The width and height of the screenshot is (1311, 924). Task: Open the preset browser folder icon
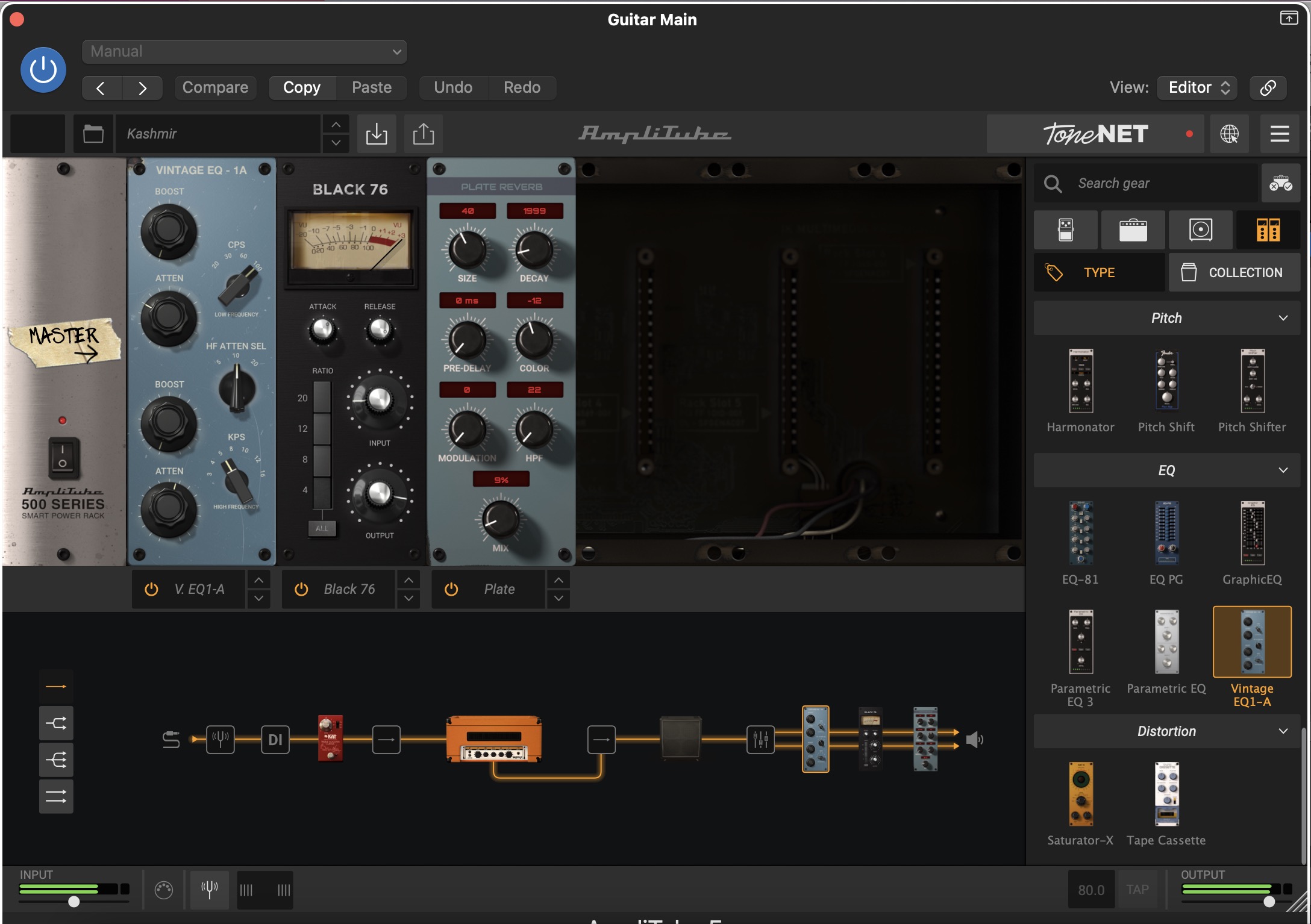point(93,134)
